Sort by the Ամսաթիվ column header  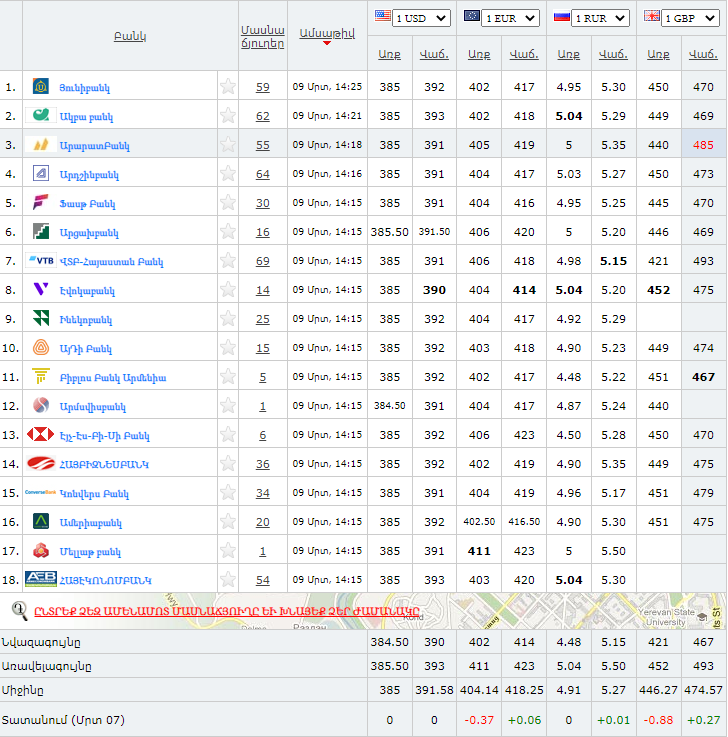point(327,33)
